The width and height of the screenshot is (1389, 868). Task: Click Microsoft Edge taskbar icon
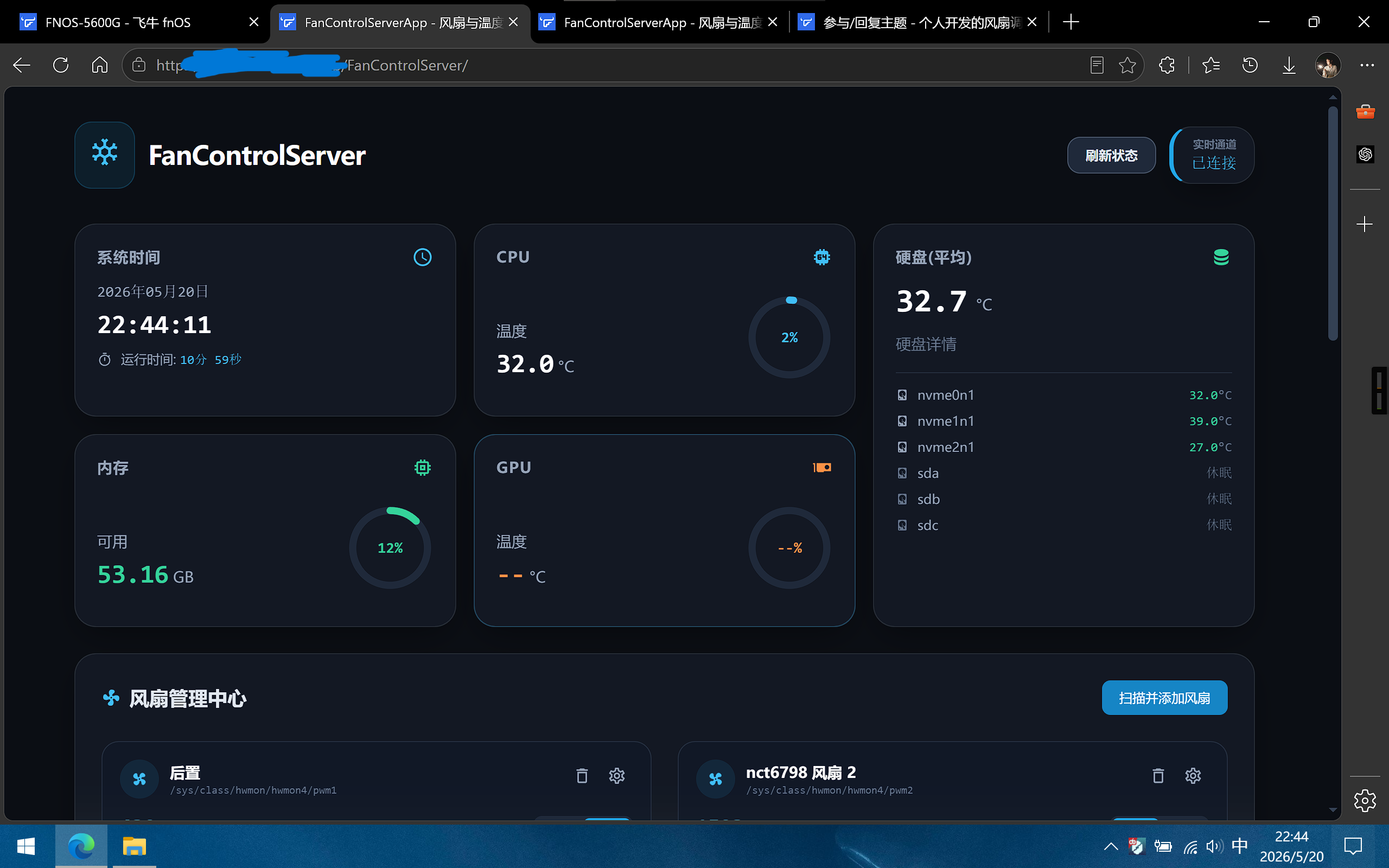[81, 846]
